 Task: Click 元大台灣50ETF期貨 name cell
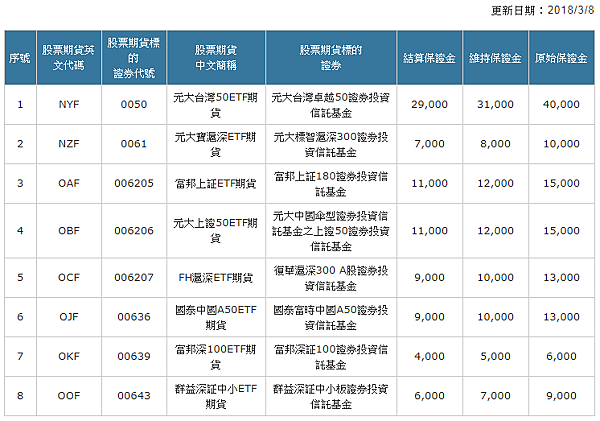pos(216,105)
